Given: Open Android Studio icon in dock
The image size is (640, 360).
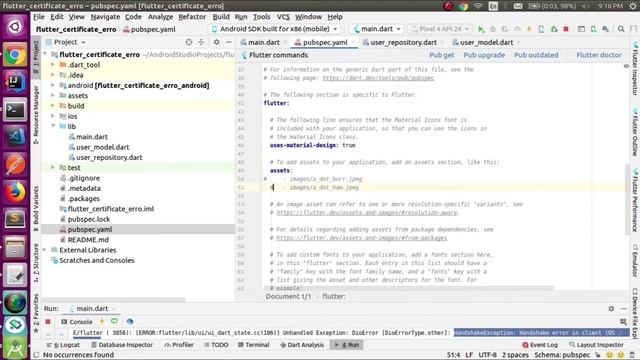Looking at the screenshot, I should (15, 349).
